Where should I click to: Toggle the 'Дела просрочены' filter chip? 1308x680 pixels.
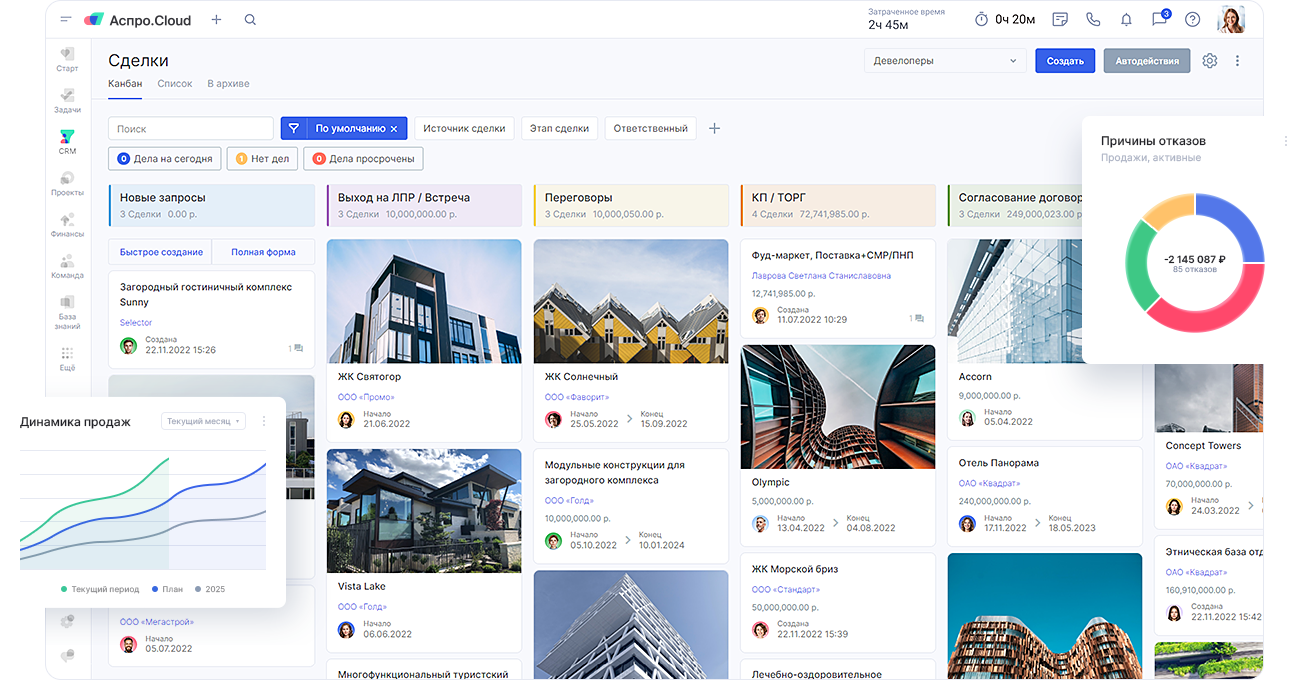pyautogui.click(x=363, y=158)
